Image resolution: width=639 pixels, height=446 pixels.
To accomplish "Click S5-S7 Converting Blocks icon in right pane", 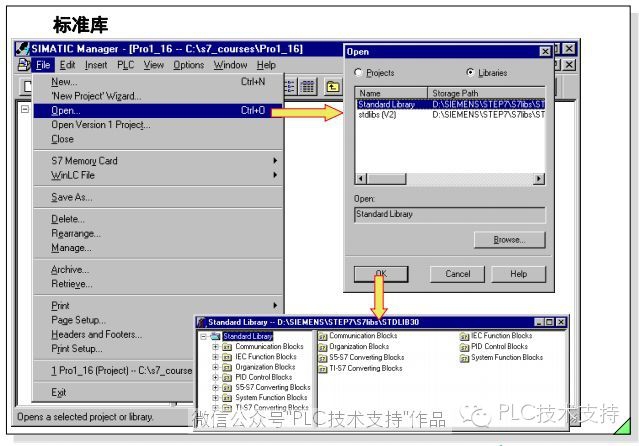I will (323, 358).
